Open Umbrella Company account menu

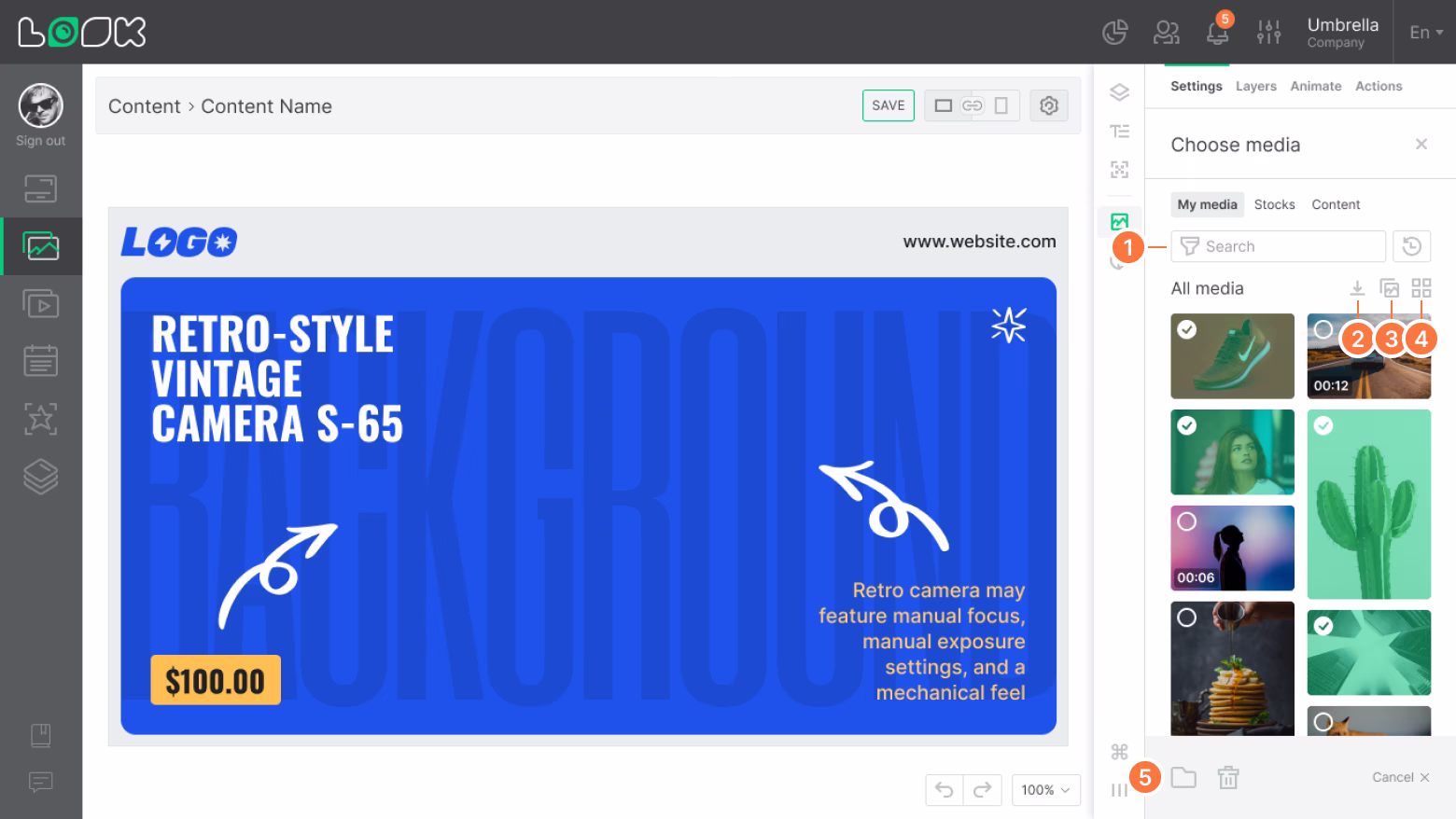click(x=1342, y=32)
